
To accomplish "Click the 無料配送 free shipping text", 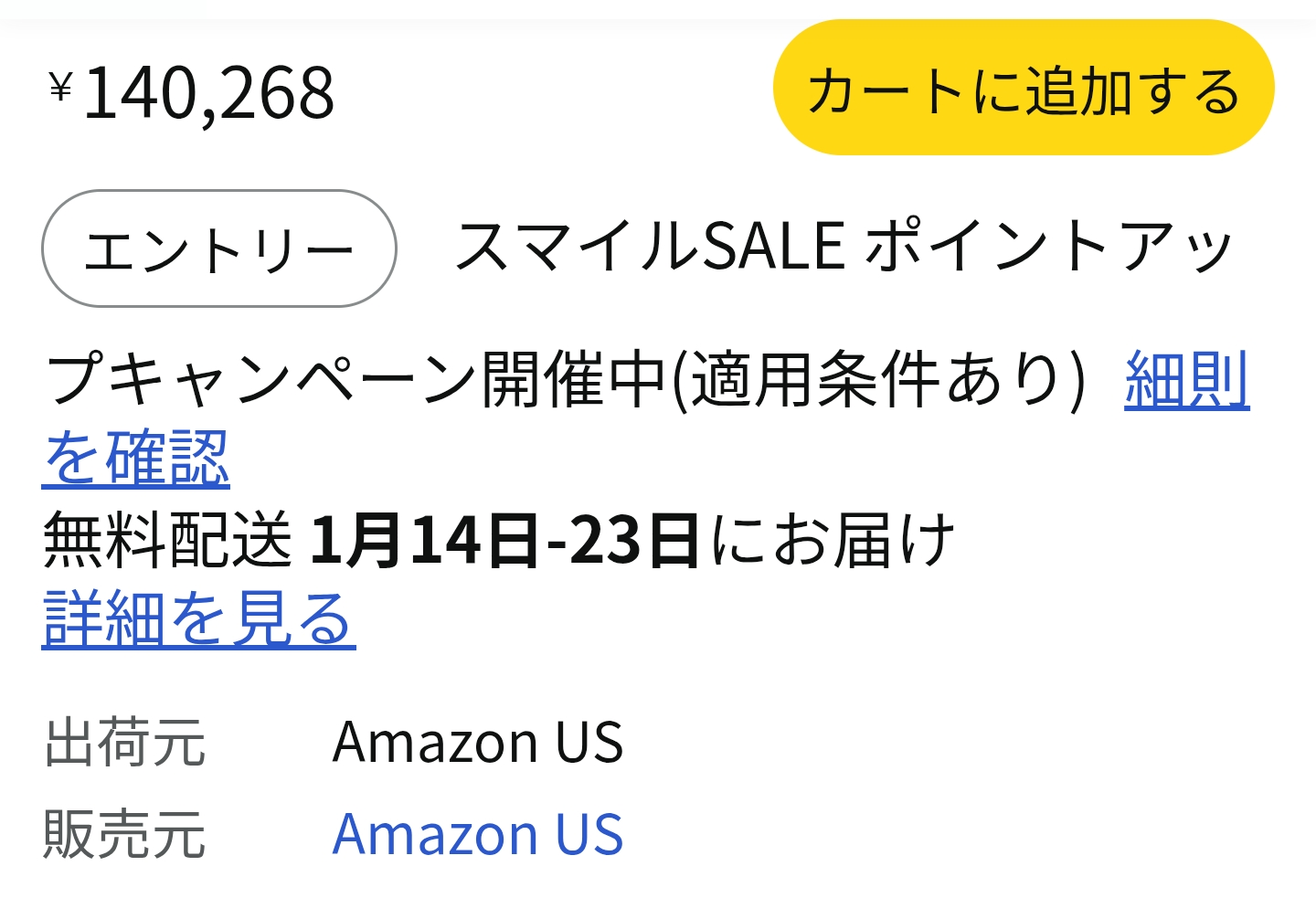I will 167,540.
